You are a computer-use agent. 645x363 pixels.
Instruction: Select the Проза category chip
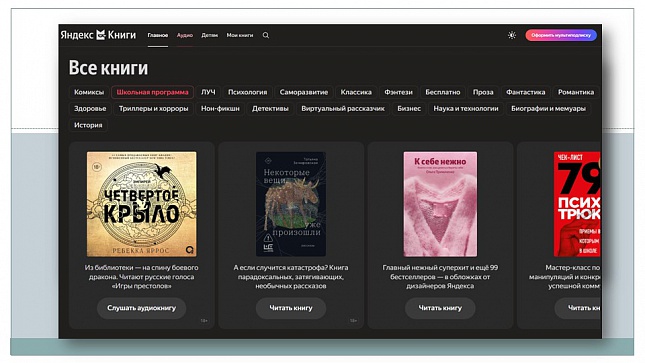(x=483, y=92)
